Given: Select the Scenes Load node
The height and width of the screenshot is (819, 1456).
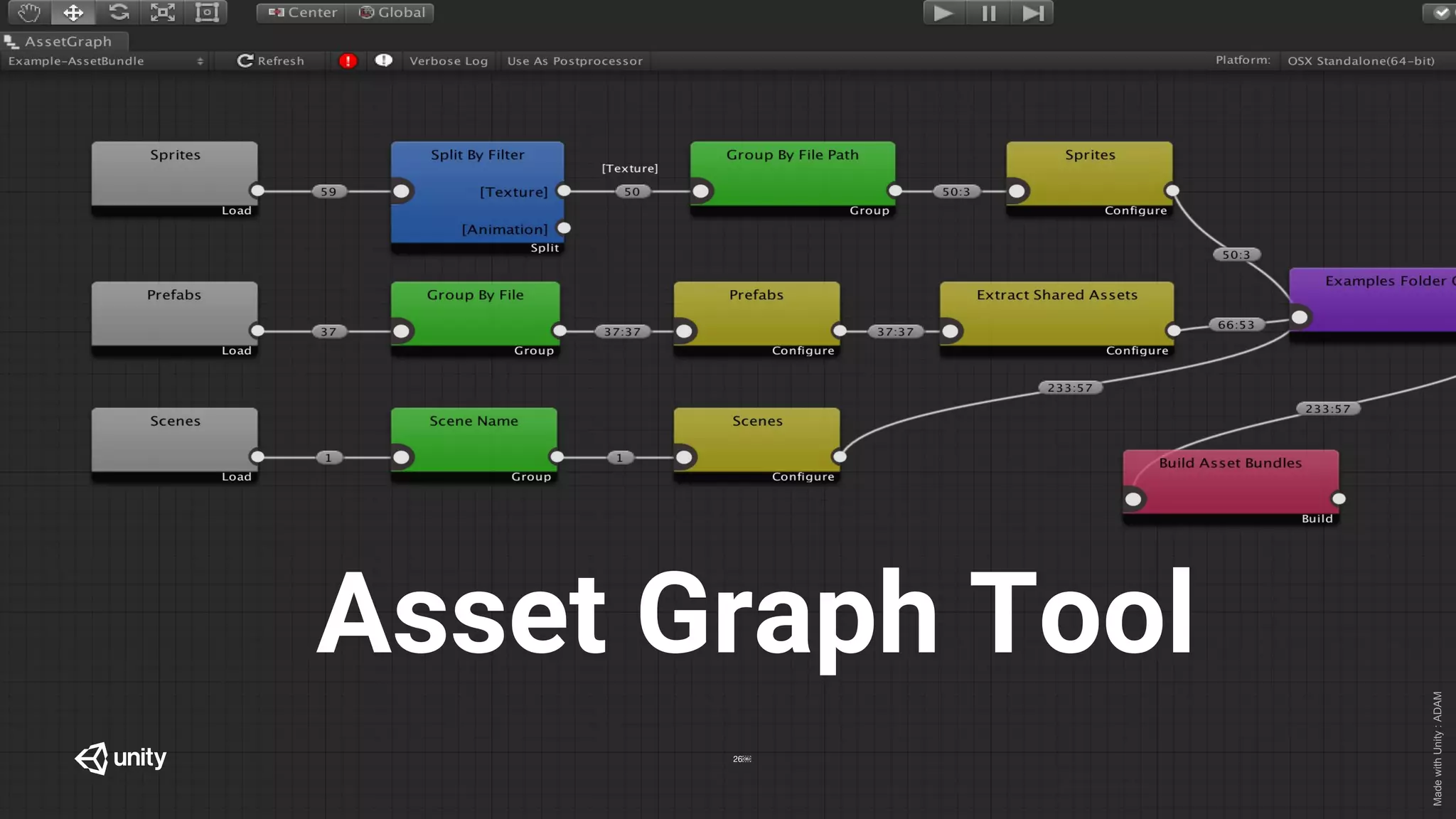Looking at the screenshot, I should [175, 445].
